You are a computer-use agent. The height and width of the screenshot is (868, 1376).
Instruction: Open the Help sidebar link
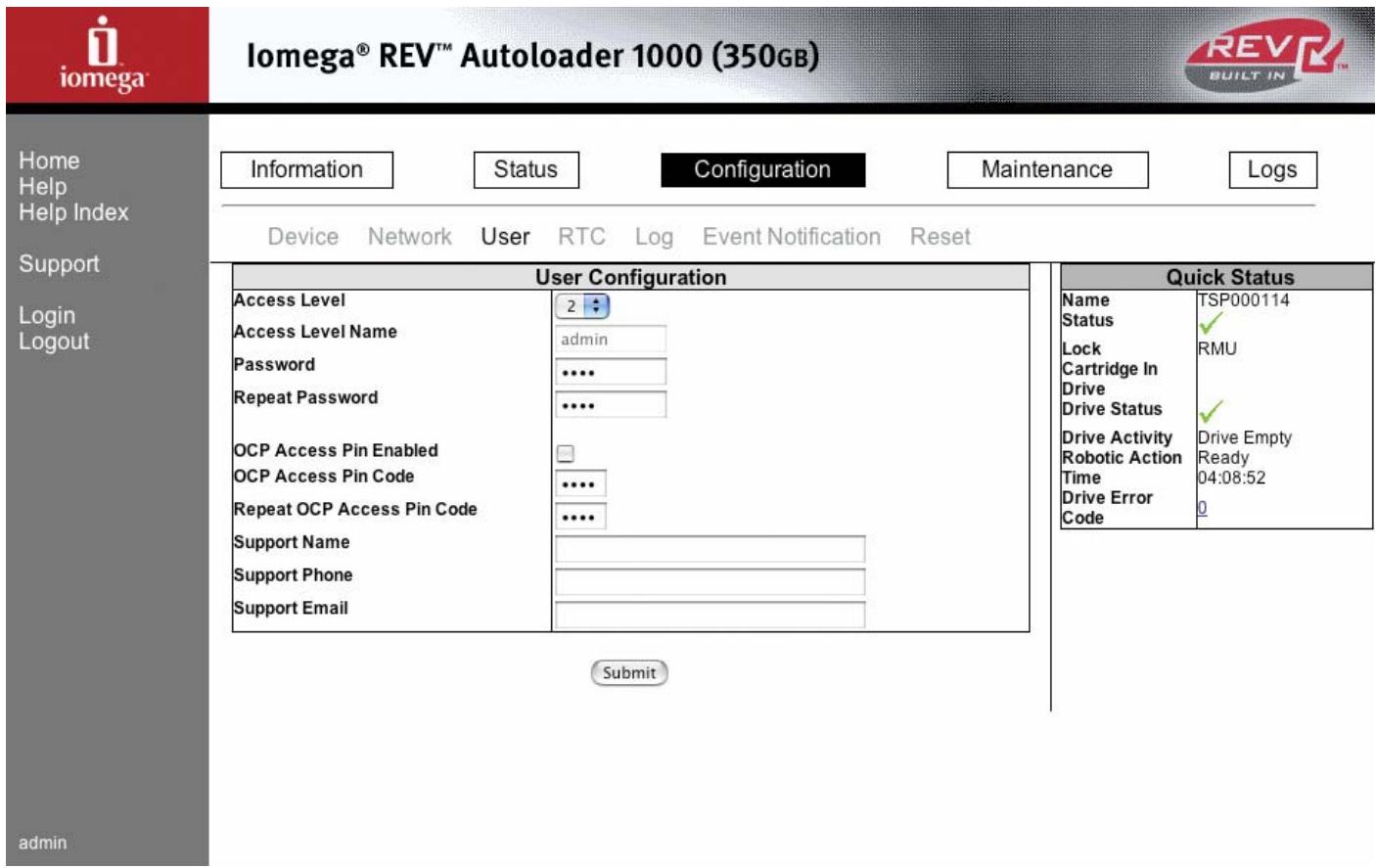point(43,186)
